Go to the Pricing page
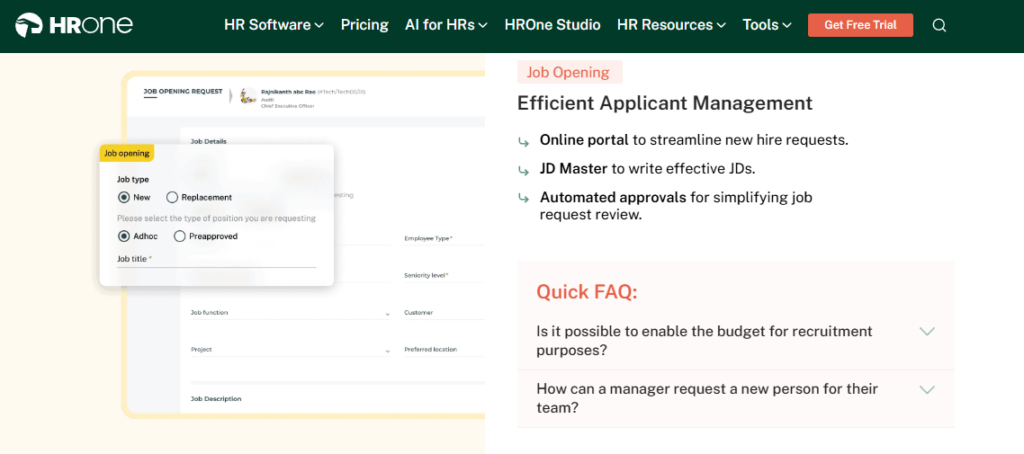The image size is (1024, 454). pos(364,25)
